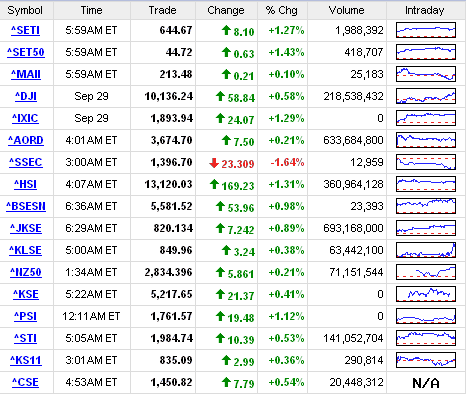Open the ^HSI index link
The height and width of the screenshot is (395, 466).
pos(25,184)
